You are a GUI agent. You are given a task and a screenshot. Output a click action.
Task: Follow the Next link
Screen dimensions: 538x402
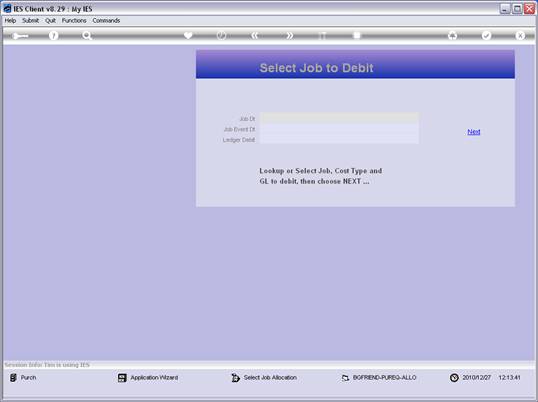point(473,132)
